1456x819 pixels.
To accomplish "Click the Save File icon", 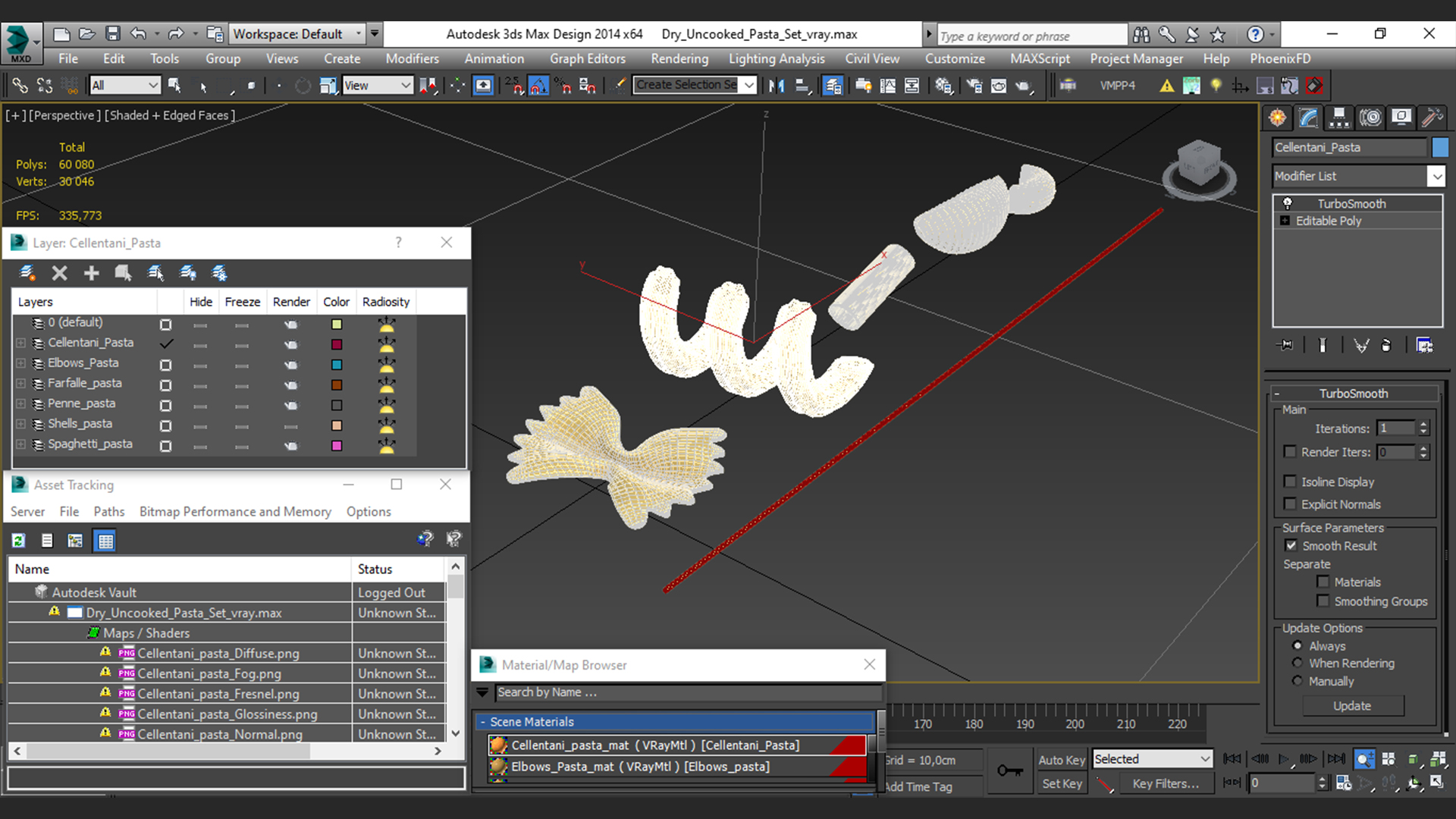I will point(112,33).
